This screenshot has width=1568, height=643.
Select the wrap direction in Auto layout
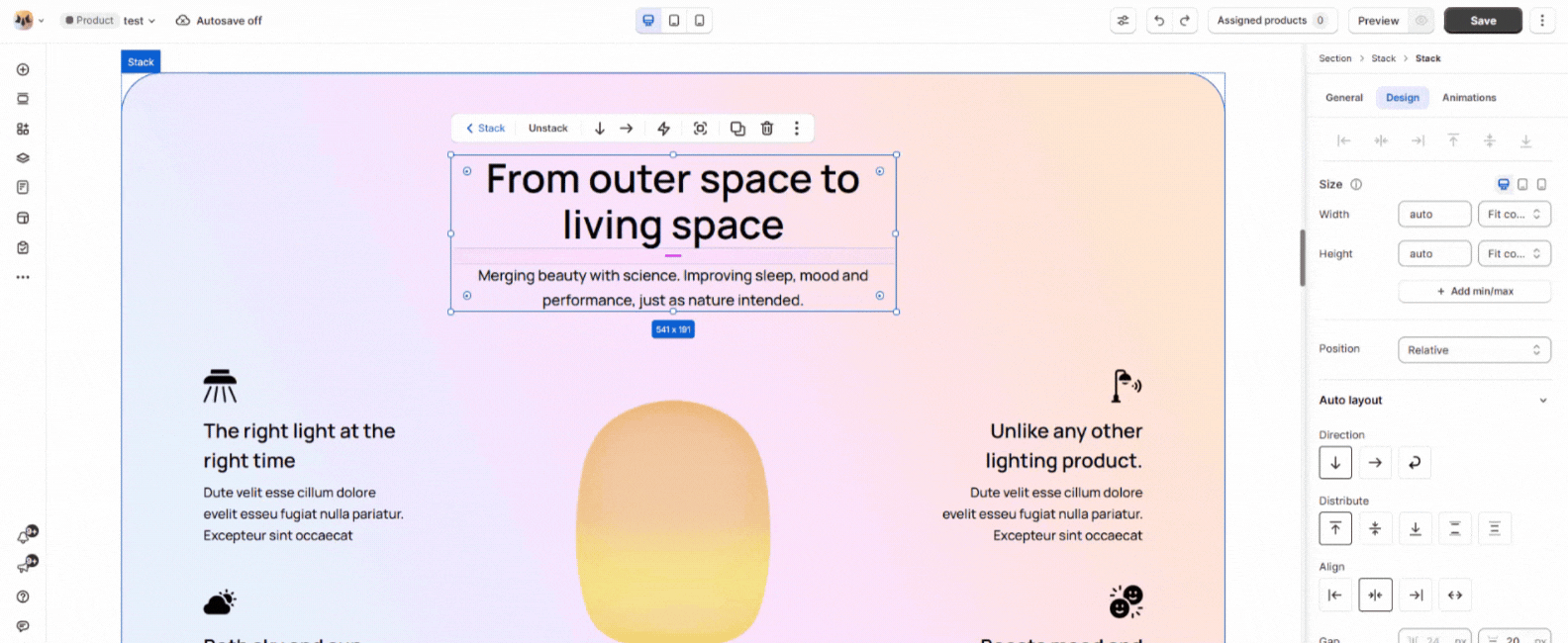(x=1415, y=462)
